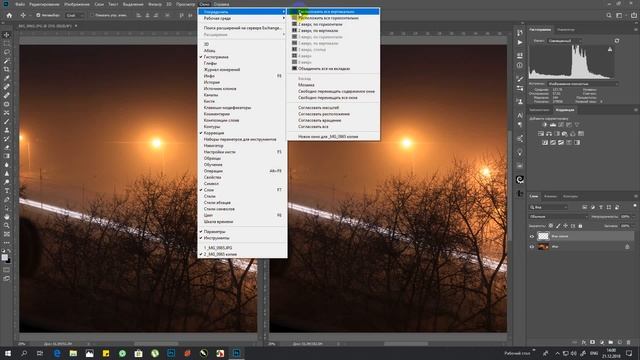This screenshot has height=360, width=640.
Task: Select the Zoom tool in the toolbox
Action: click(x=7, y=225)
